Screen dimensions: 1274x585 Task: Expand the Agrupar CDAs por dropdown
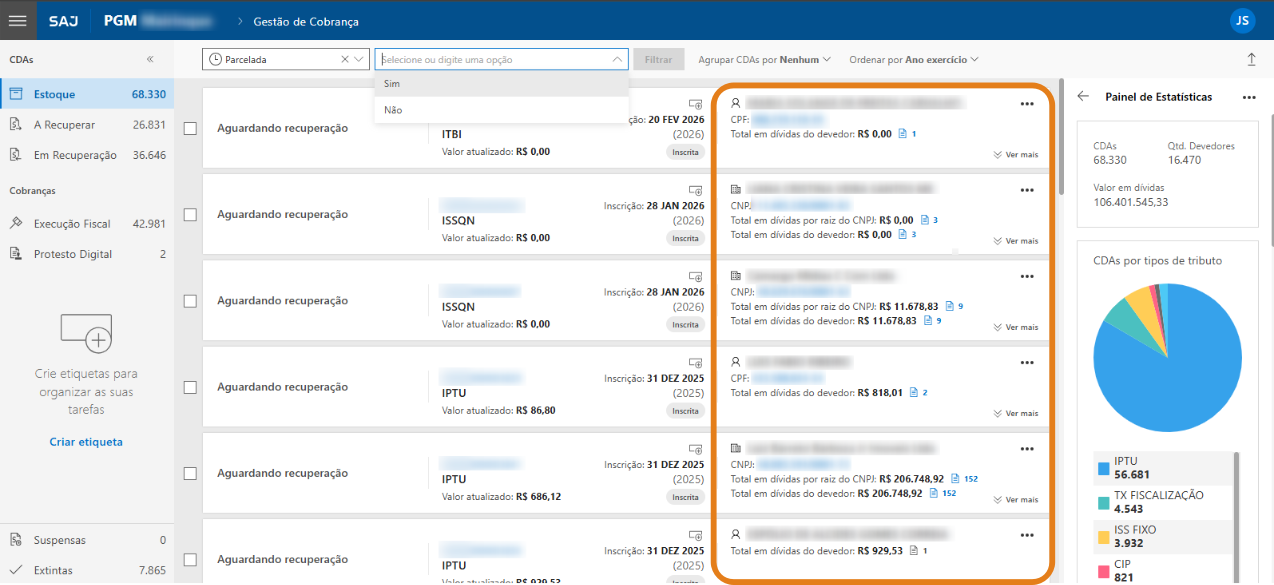tap(764, 60)
